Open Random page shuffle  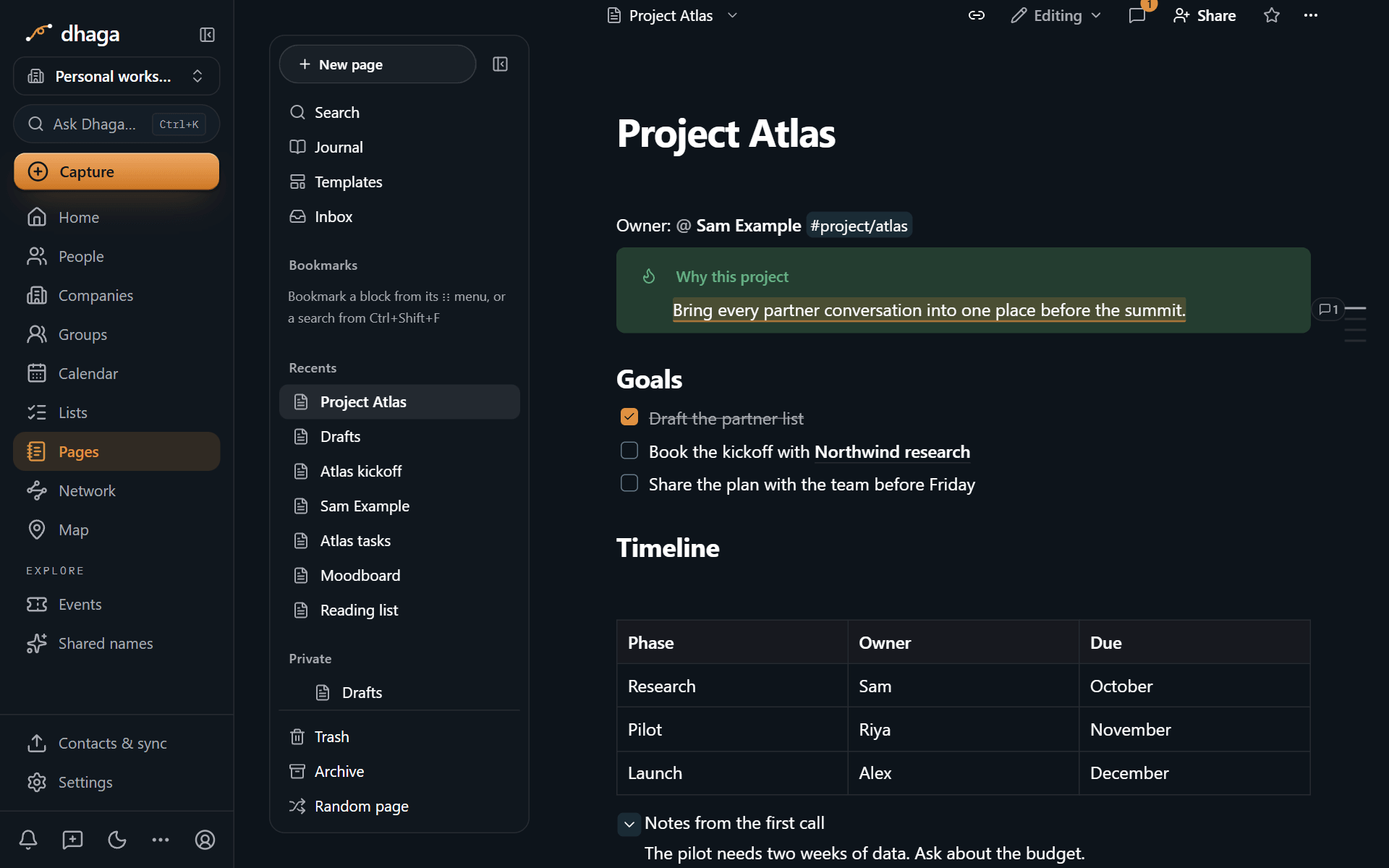point(399,807)
